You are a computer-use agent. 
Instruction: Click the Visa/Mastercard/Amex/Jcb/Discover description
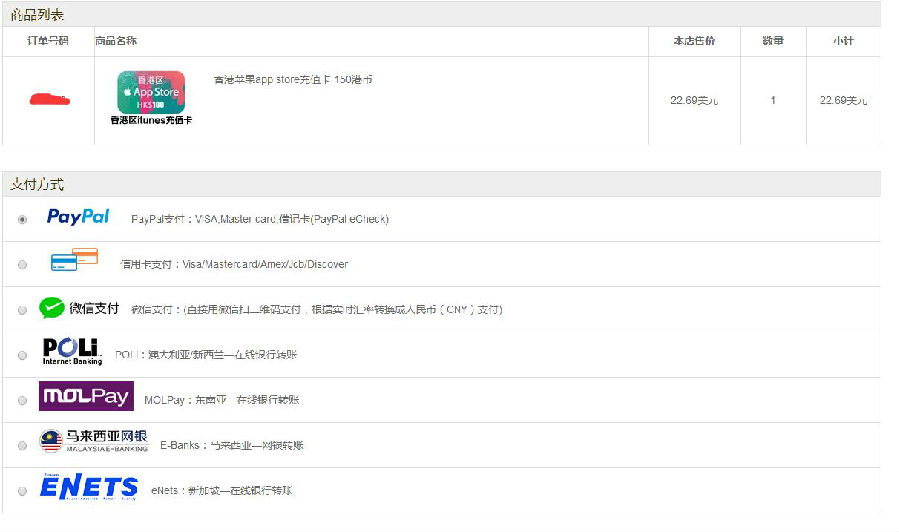(x=234, y=264)
